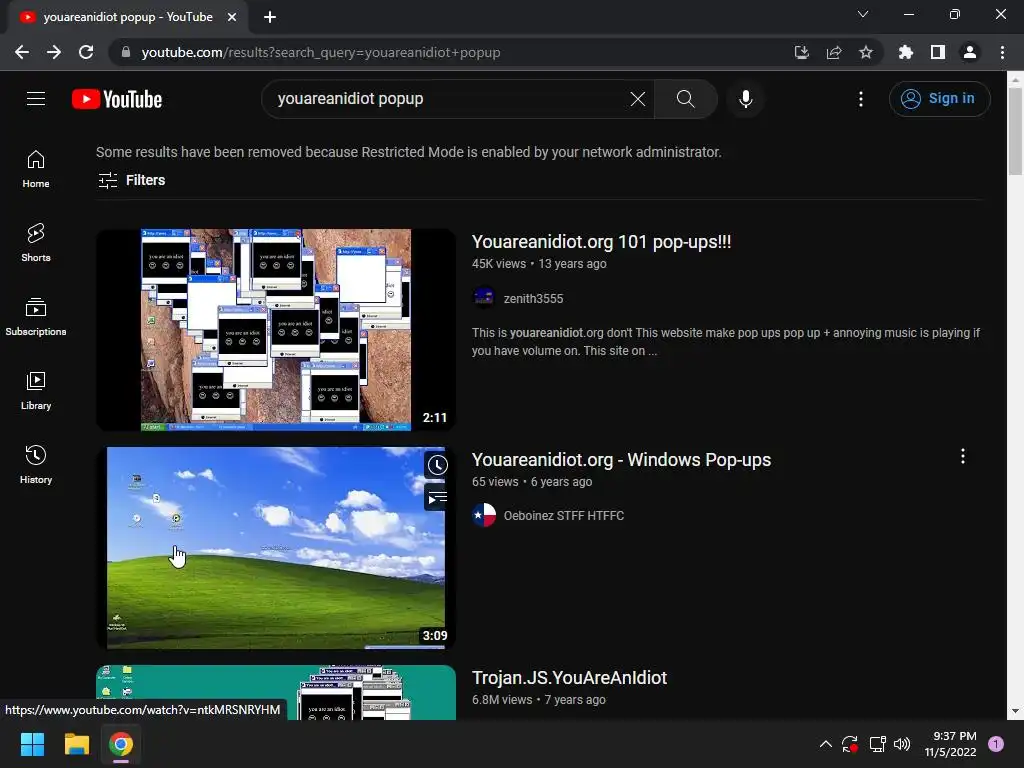Click the Chrome taskbar icon
1024x768 pixels.
pyautogui.click(x=121, y=744)
